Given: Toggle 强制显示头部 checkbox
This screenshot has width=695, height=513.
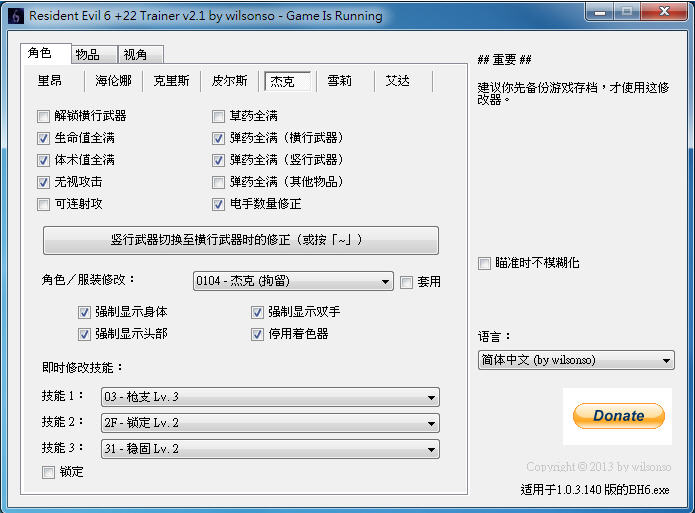Looking at the screenshot, I should click(84, 334).
